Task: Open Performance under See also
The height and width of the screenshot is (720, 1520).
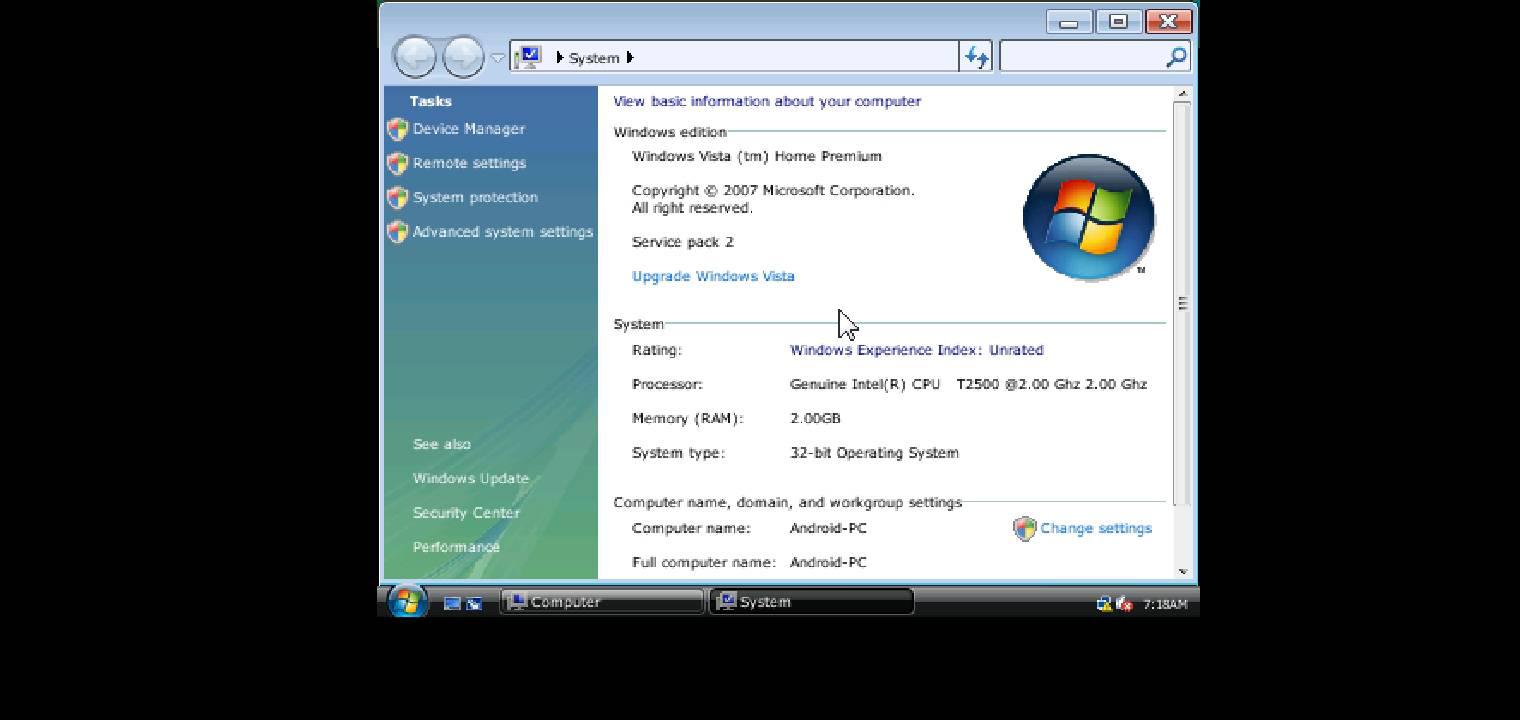Action: (456, 547)
